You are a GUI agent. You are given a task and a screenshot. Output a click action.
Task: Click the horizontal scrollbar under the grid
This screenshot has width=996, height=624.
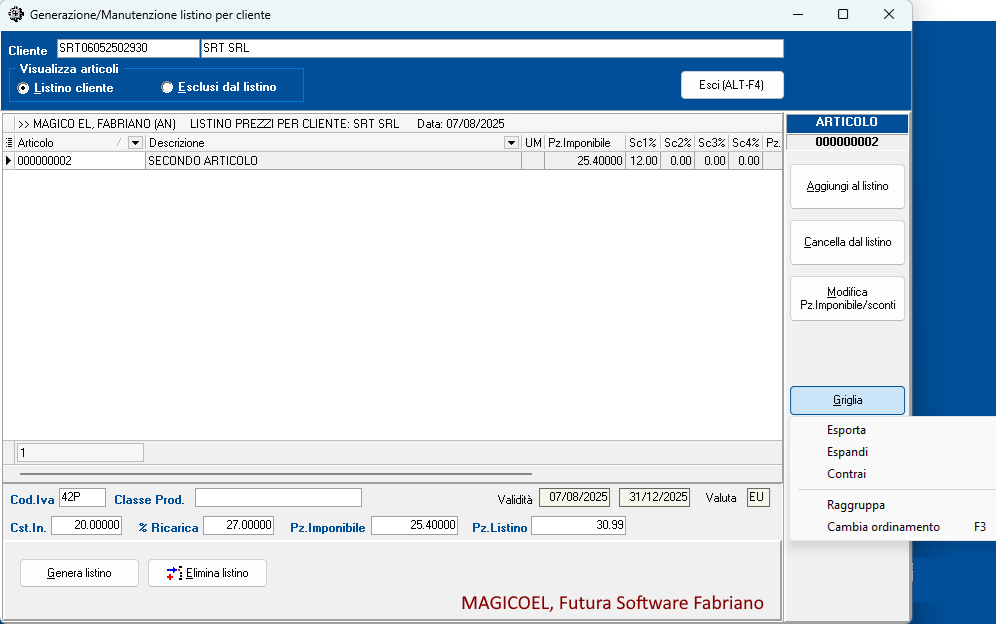pyautogui.click(x=276, y=473)
